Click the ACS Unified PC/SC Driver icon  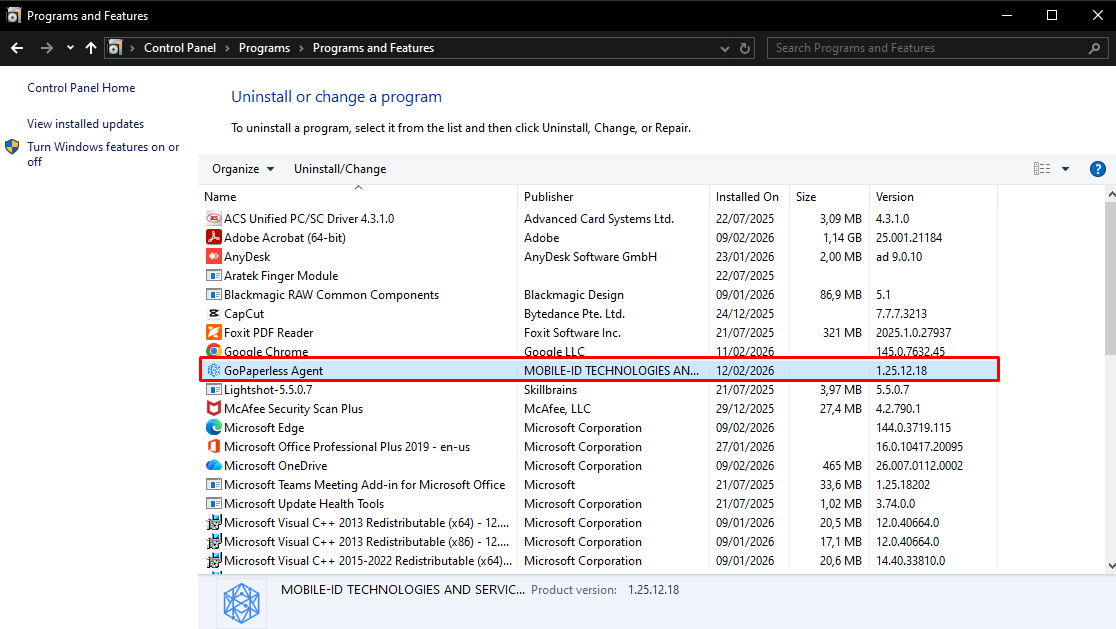[214, 218]
